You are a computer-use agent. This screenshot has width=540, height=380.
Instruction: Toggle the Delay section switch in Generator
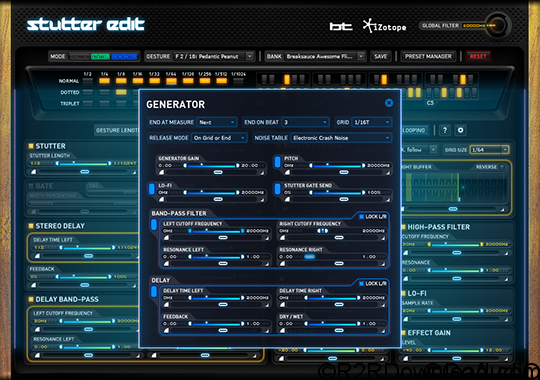154,291
